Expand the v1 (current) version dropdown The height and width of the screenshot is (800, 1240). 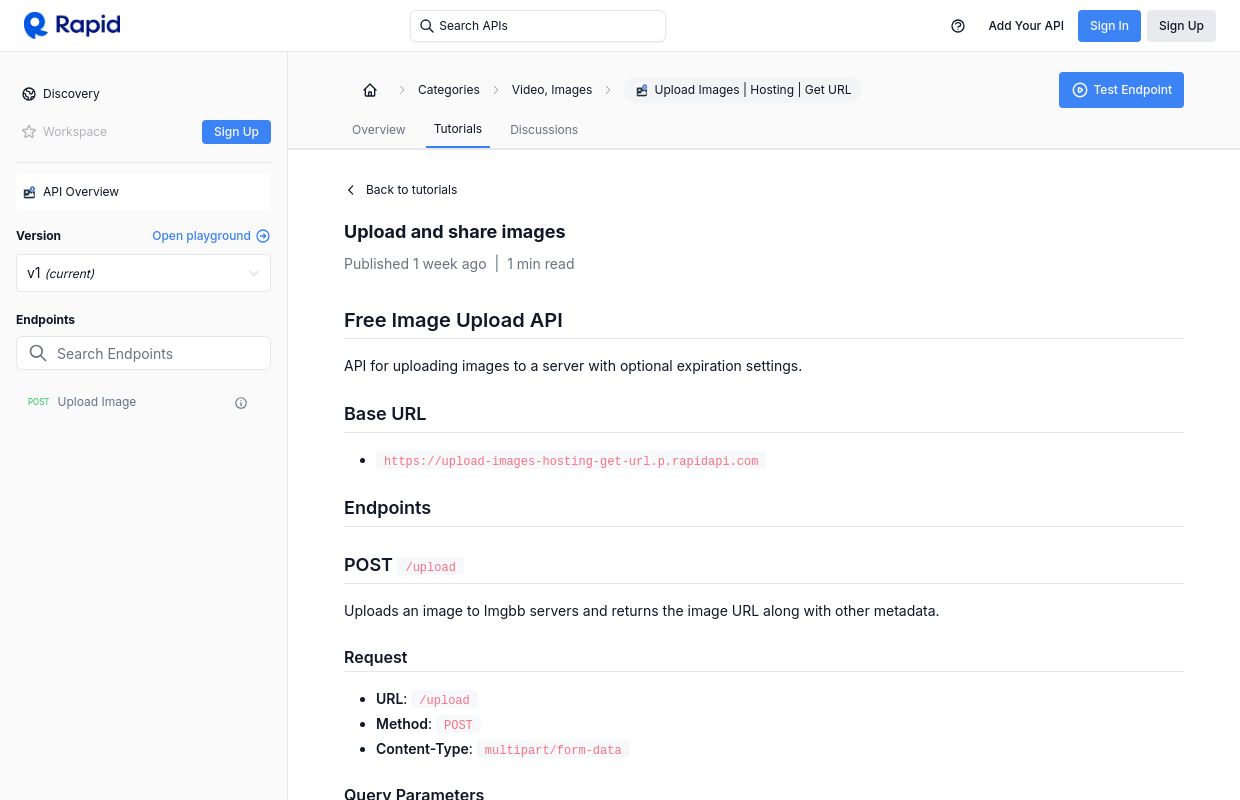pyautogui.click(x=143, y=273)
